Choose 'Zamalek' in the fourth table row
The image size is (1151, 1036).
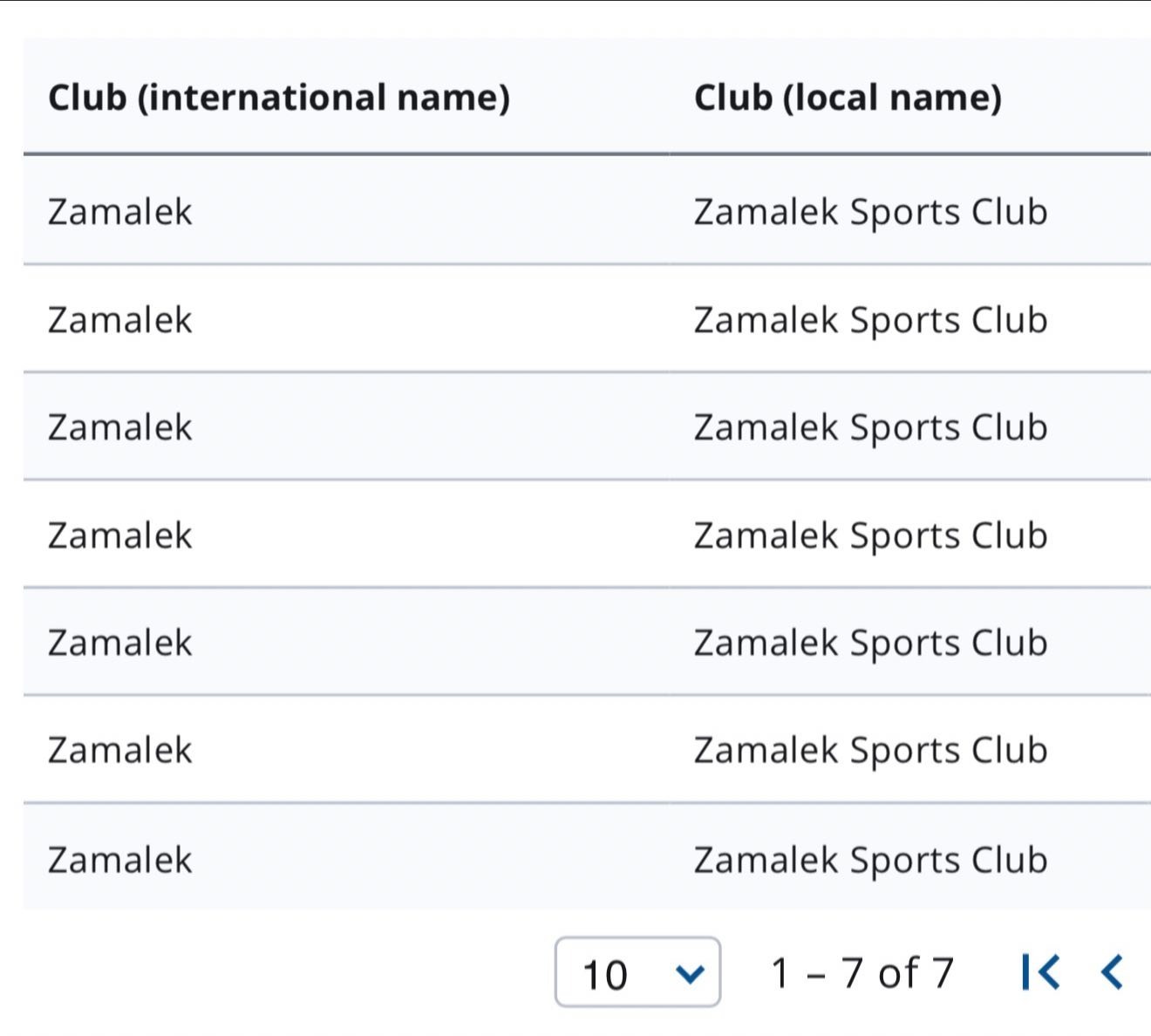(119, 535)
